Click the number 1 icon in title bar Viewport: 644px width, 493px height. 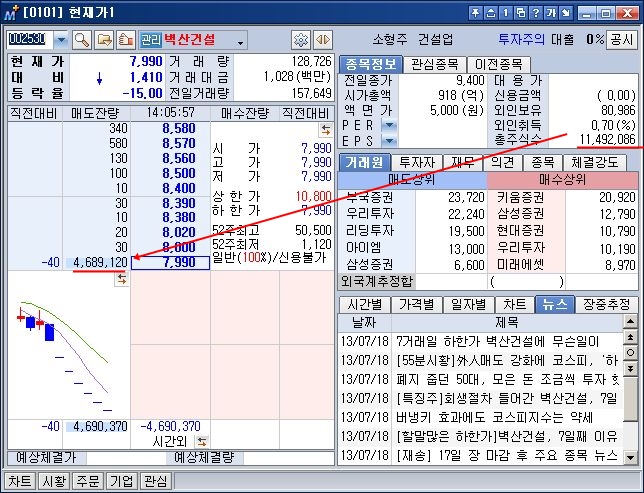click(506, 13)
